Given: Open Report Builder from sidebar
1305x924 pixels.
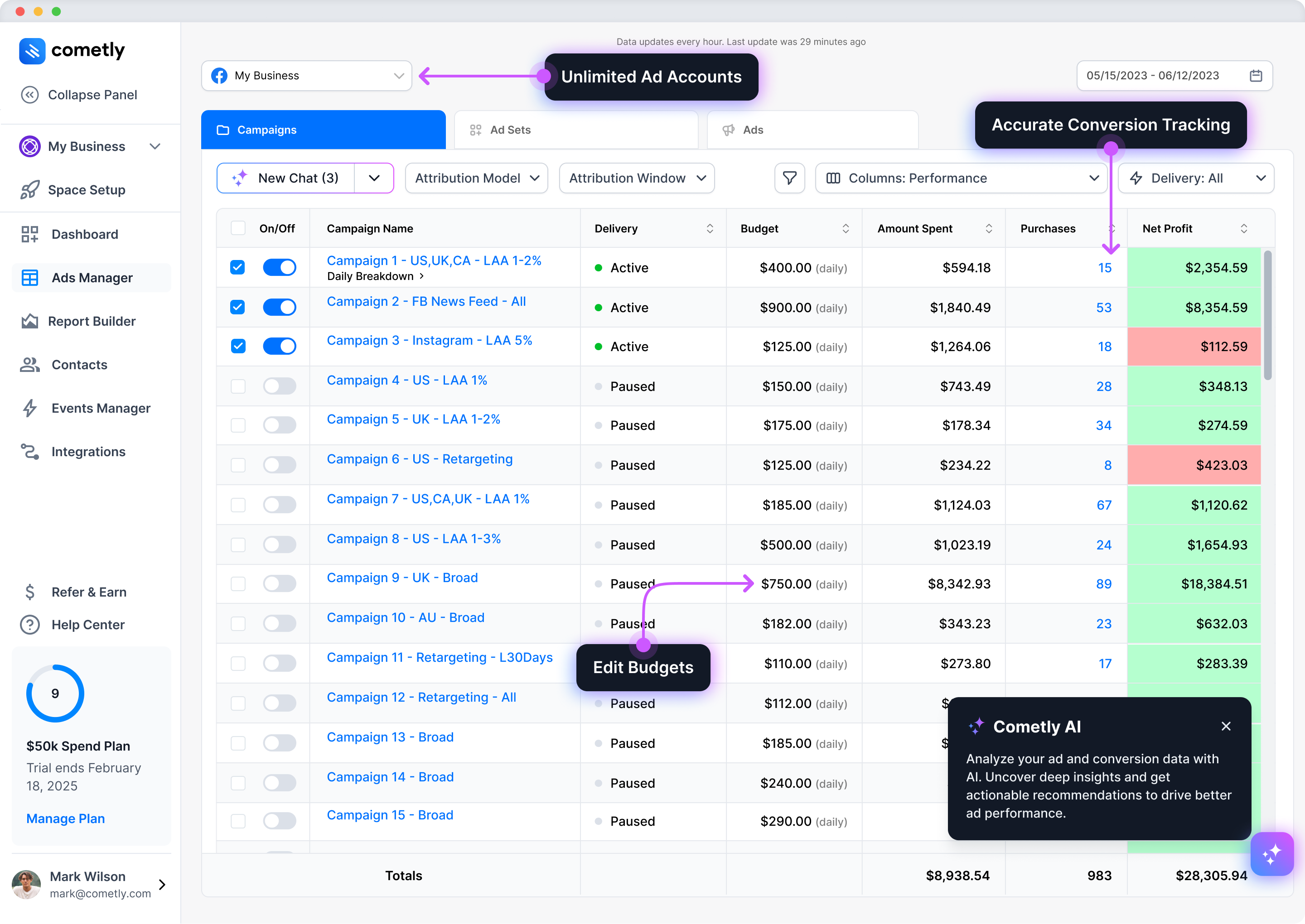Looking at the screenshot, I should pyautogui.click(x=92, y=322).
